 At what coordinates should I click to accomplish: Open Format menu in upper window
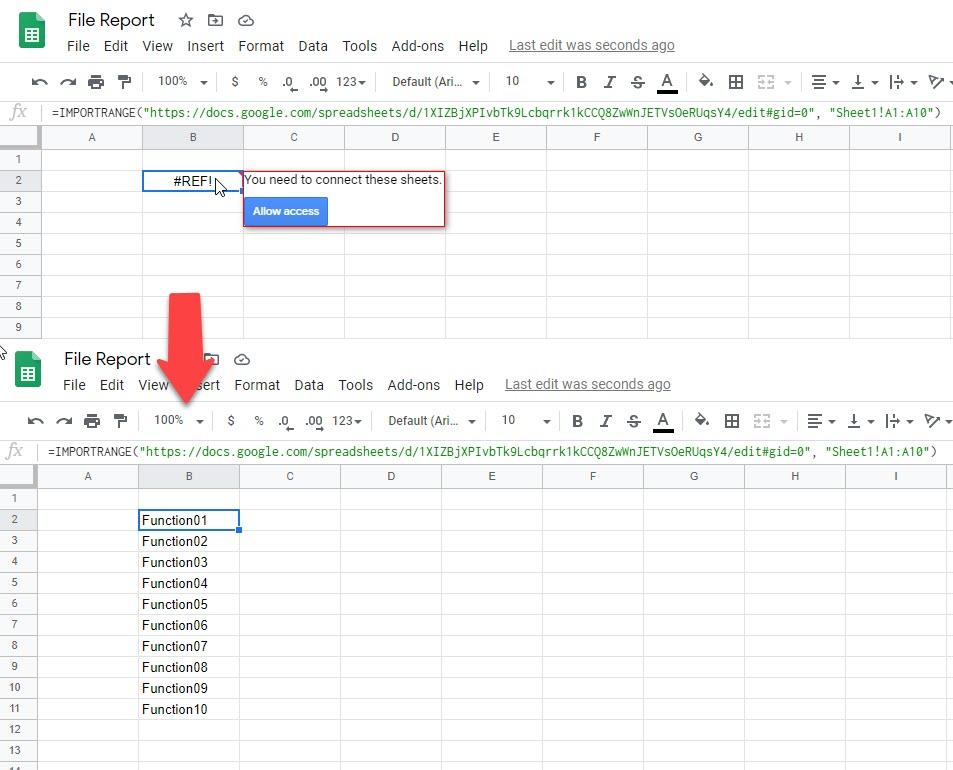tap(261, 46)
